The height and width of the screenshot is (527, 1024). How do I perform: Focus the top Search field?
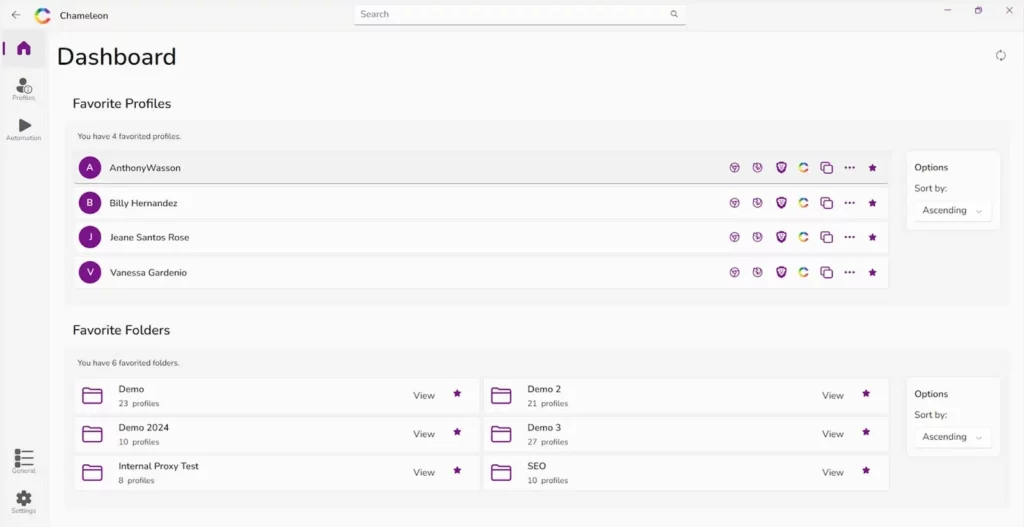point(510,14)
